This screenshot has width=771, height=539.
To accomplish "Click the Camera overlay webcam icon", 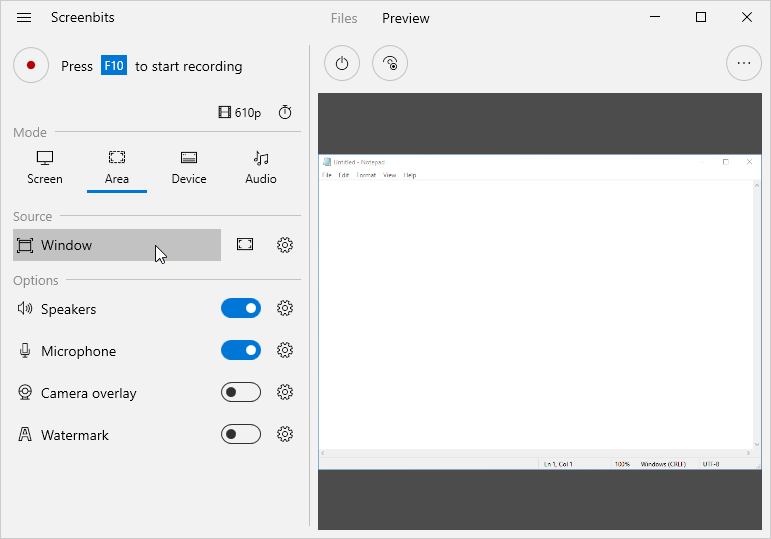I will coord(25,392).
